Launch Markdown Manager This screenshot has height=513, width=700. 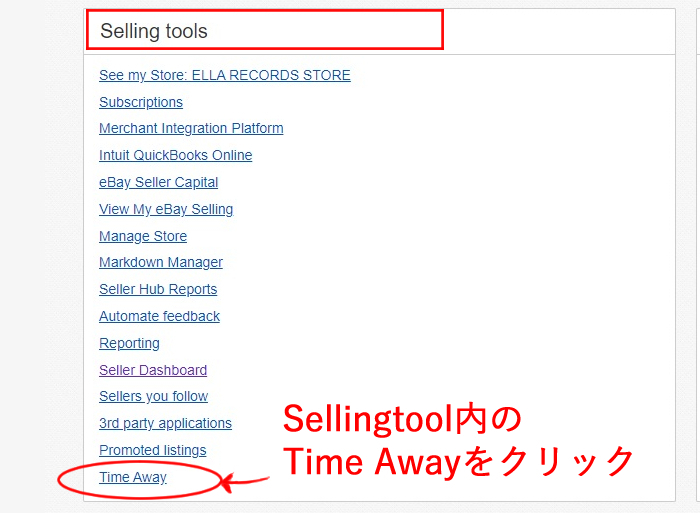point(161,262)
